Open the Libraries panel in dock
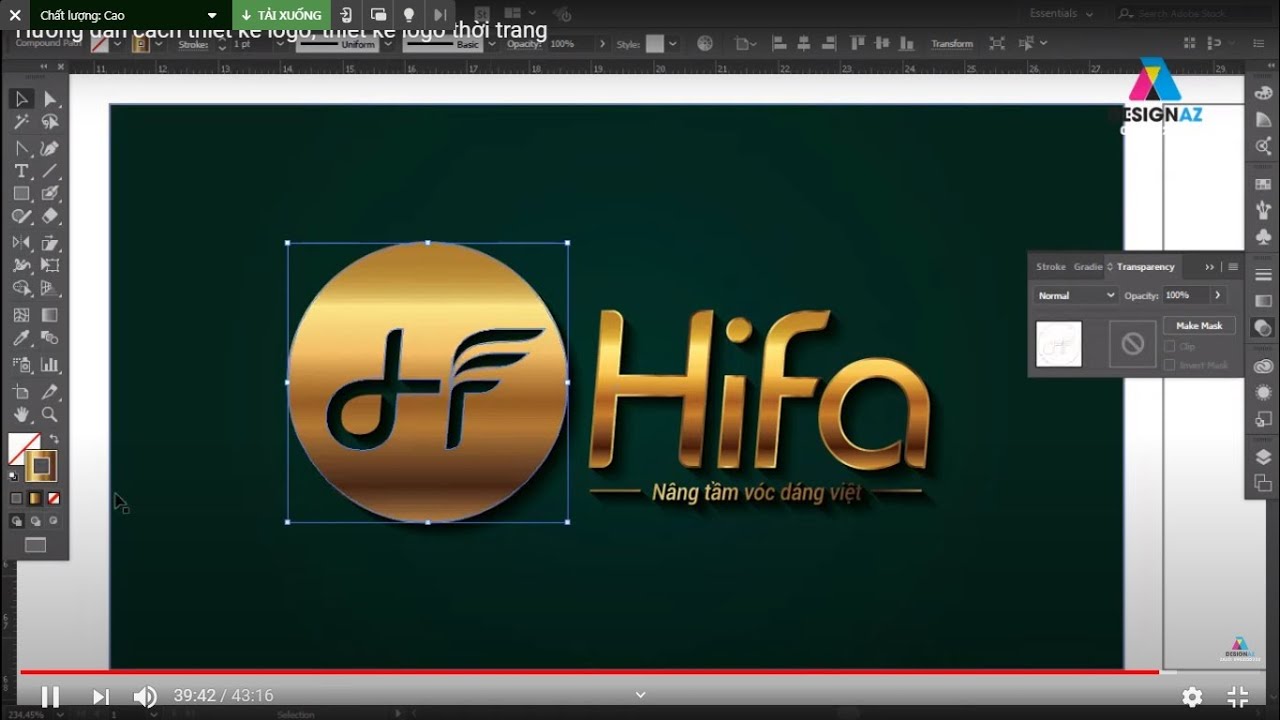 coord(1263,366)
